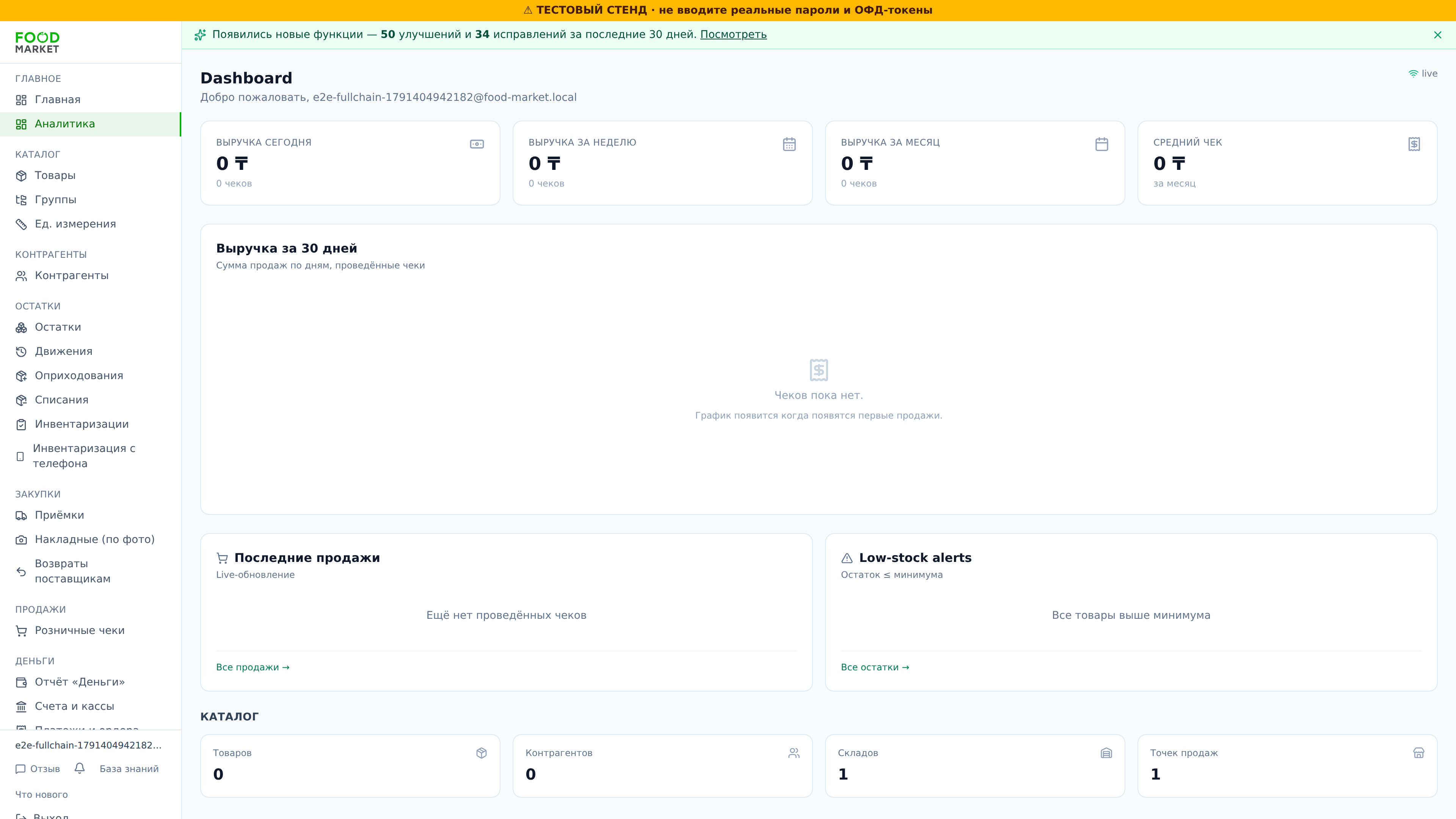Open the Посмотреть link in the banner

(x=733, y=35)
